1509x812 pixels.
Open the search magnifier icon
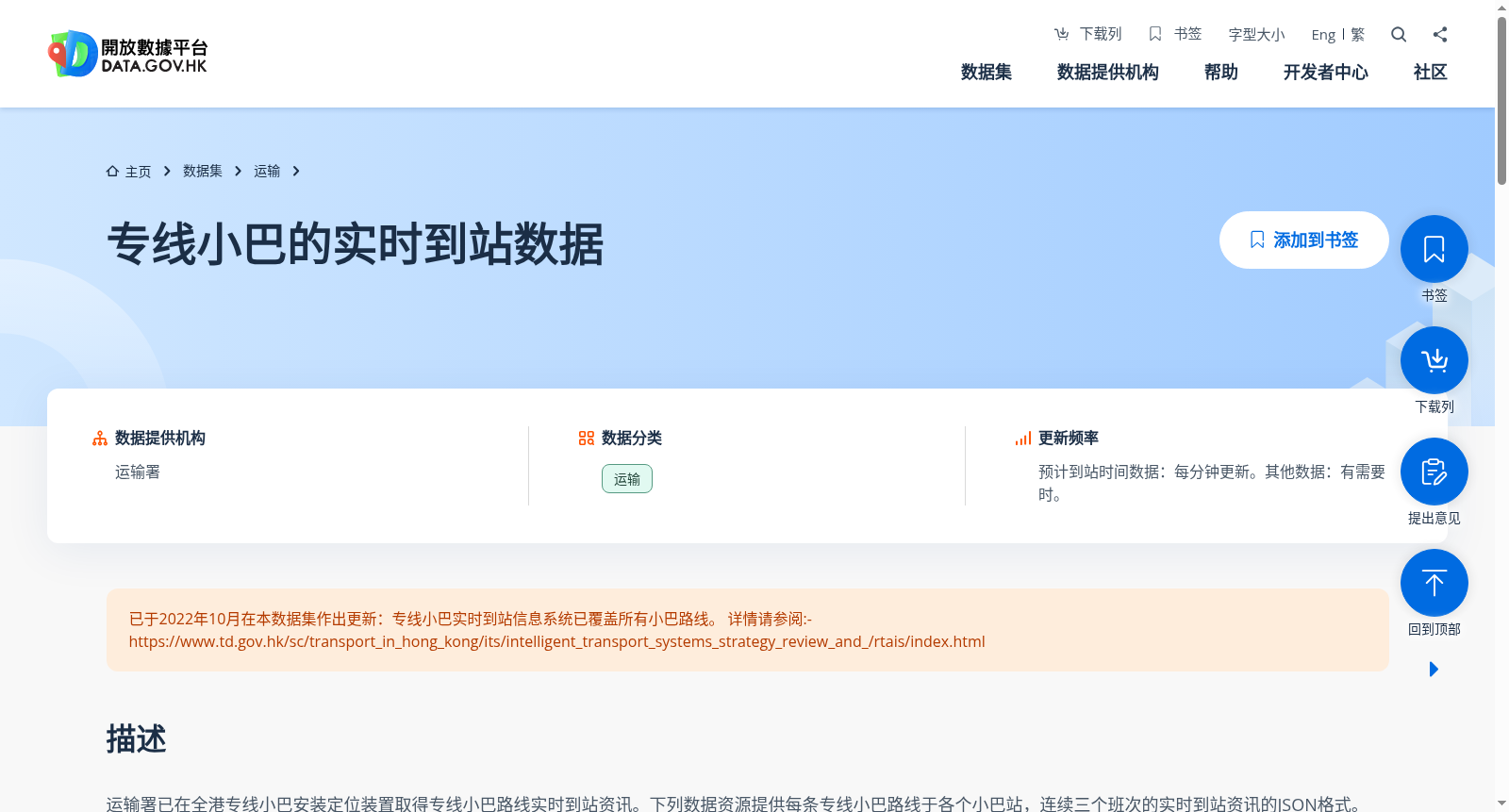[x=1399, y=34]
